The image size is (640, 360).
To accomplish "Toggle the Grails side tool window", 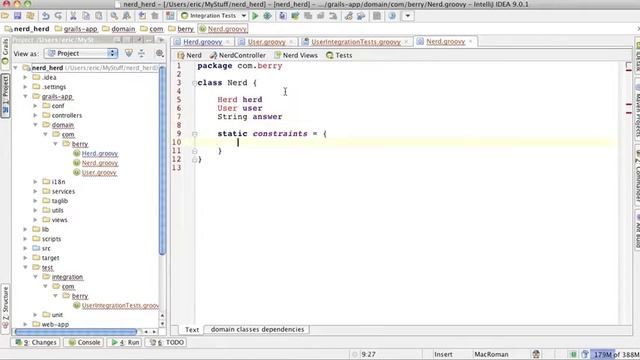I will [x=5, y=53].
